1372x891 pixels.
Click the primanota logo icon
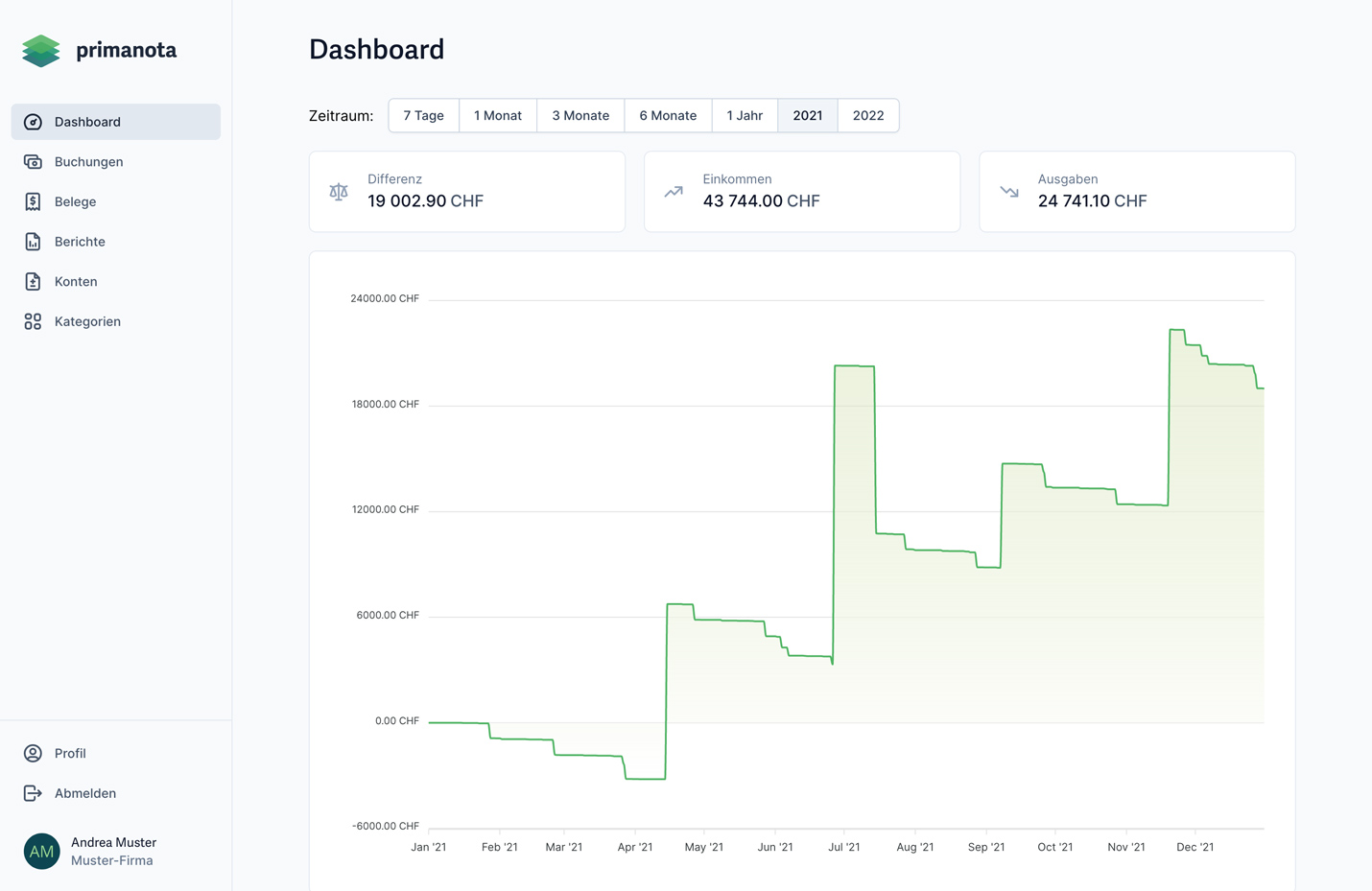[41, 51]
